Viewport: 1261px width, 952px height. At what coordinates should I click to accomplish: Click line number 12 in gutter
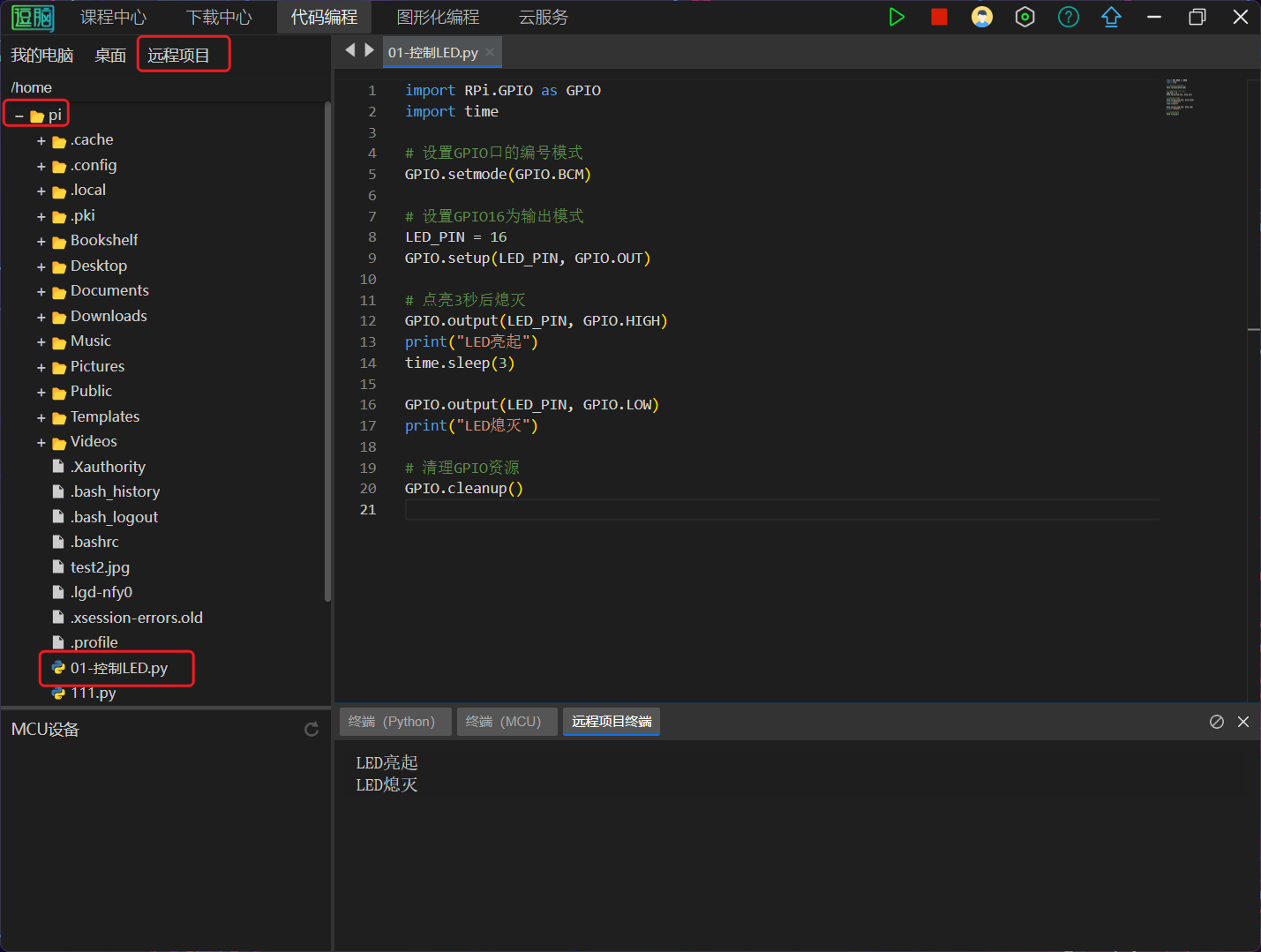368,321
